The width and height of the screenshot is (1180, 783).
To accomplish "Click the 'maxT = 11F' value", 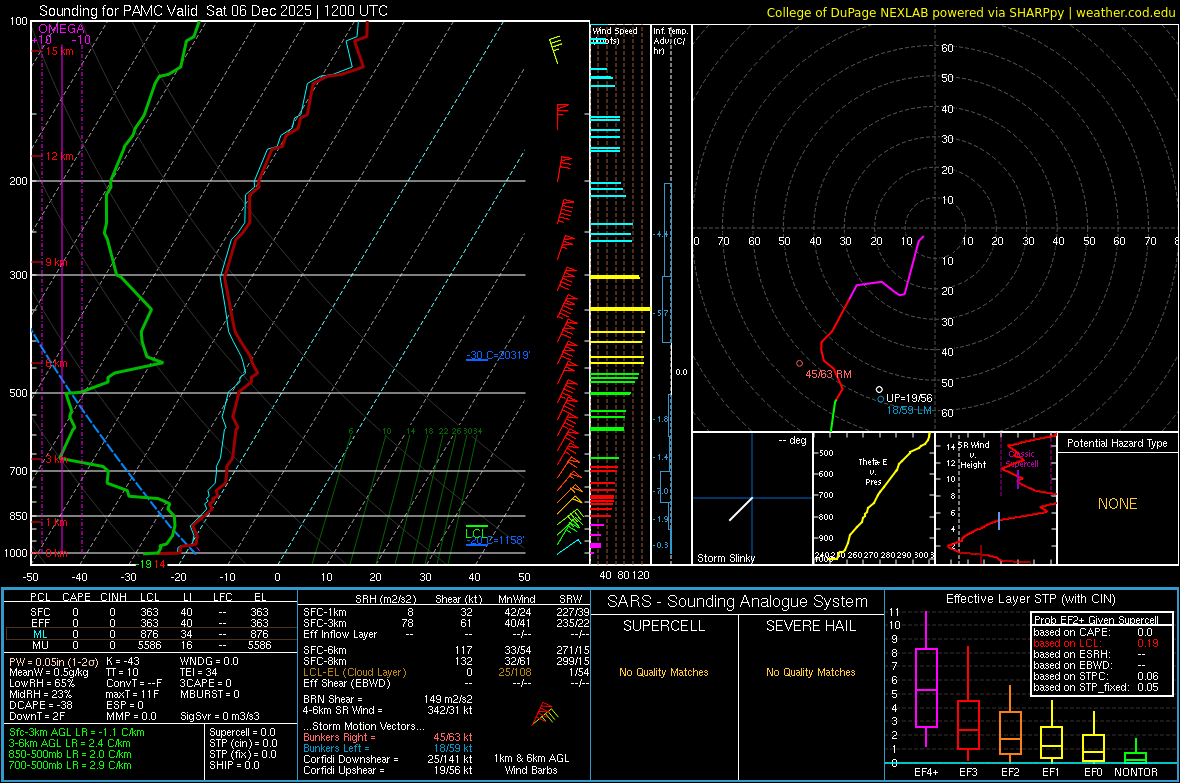I will [132, 694].
